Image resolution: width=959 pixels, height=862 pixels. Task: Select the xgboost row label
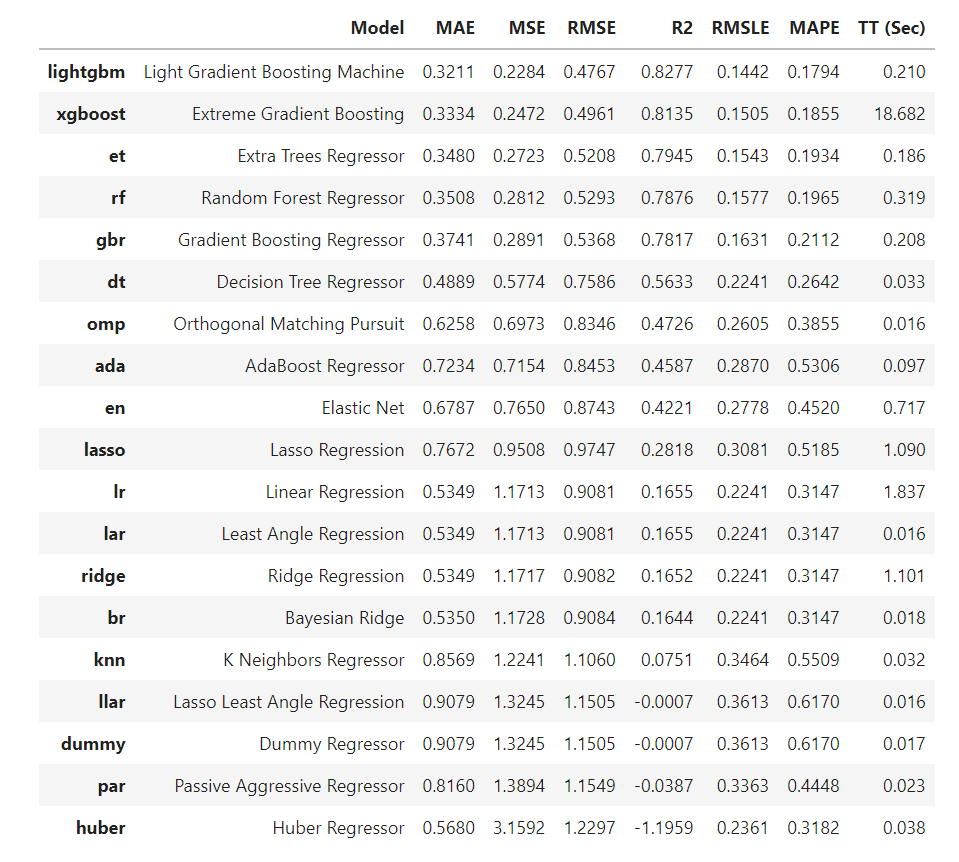[x=91, y=114]
